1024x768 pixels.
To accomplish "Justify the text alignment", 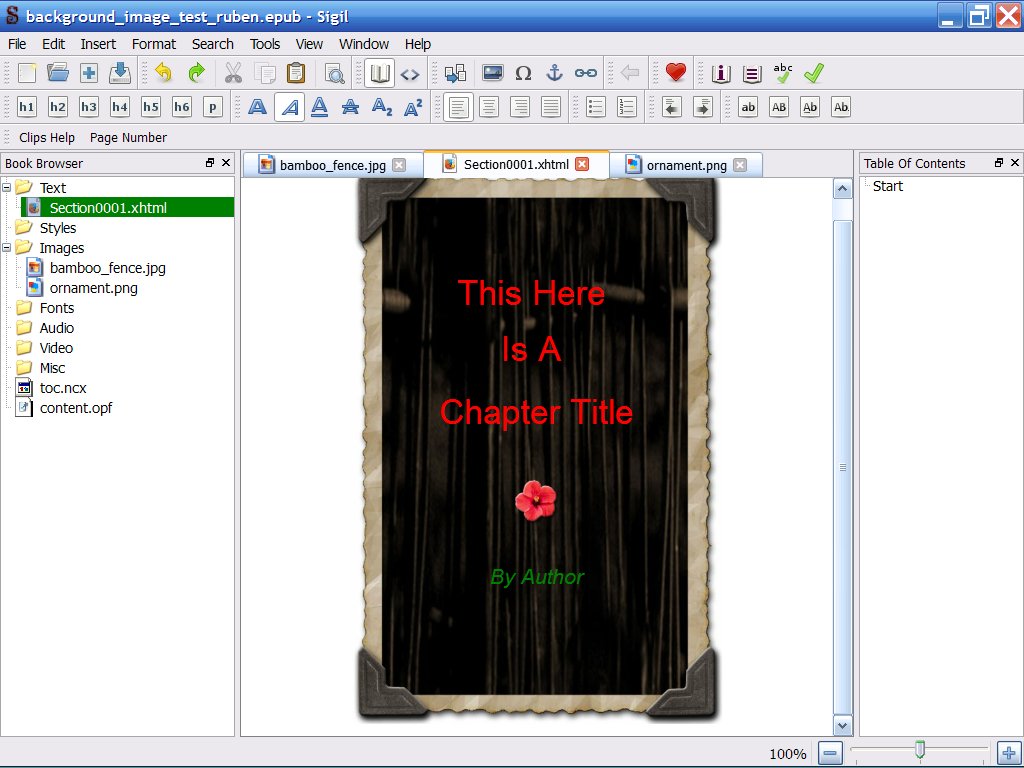I will coord(551,107).
